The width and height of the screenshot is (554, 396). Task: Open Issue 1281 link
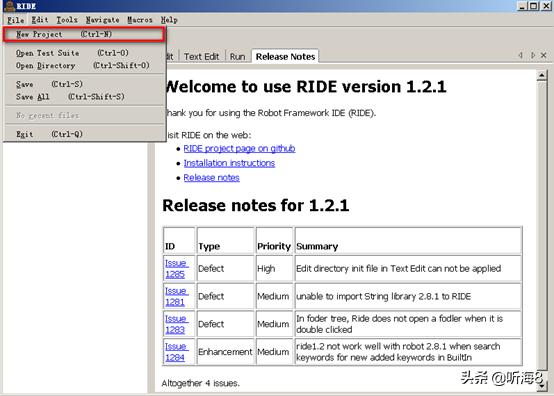click(176, 296)
